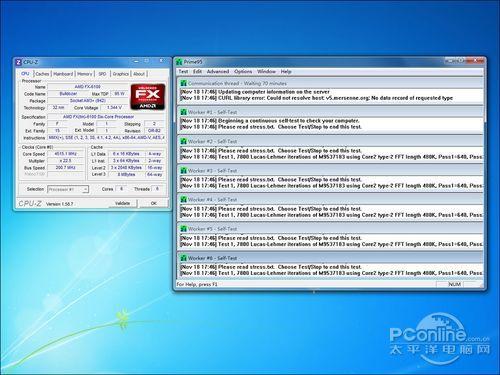Click the Validate button
Image resolution: width=500 pixels, height=375 pixels.
[x=123, y=203]
